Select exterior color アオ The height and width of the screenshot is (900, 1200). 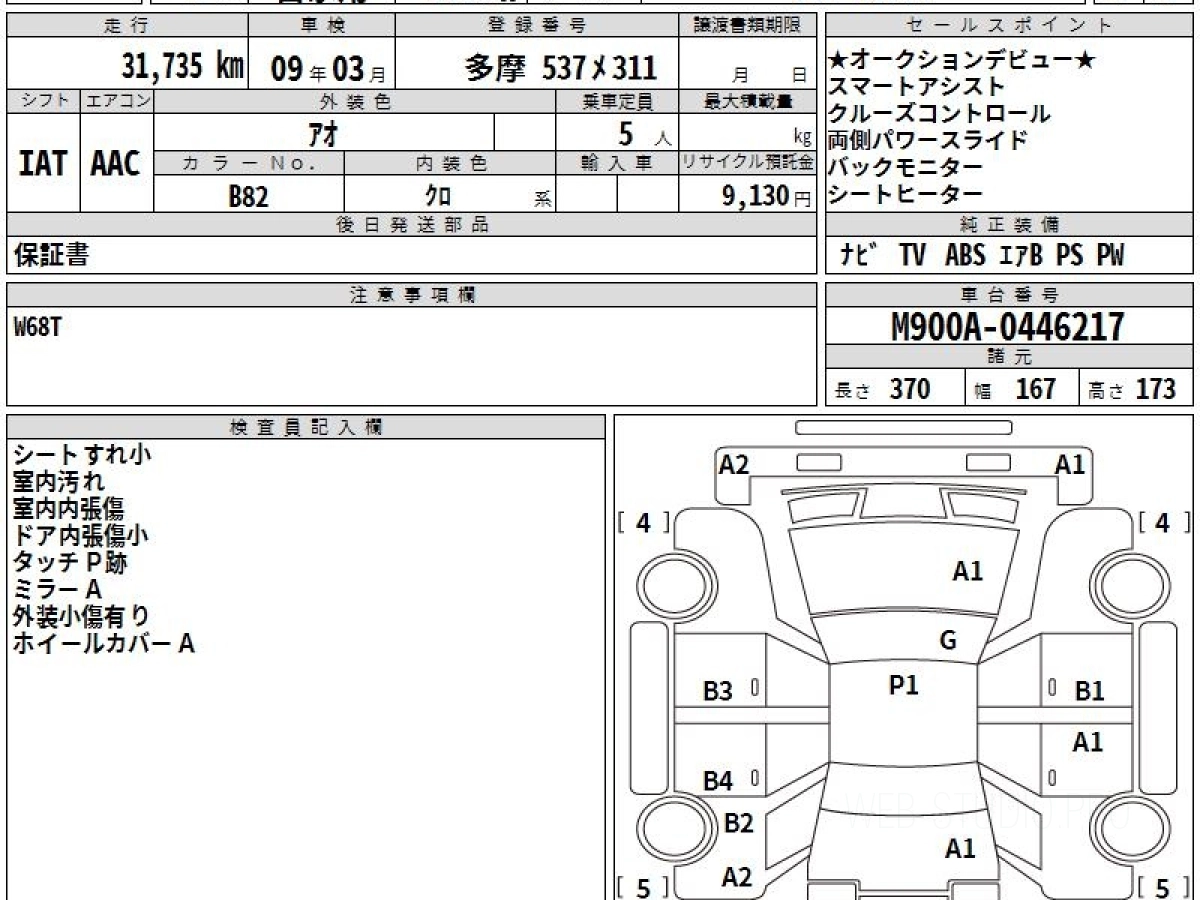[x=323, y=133]
